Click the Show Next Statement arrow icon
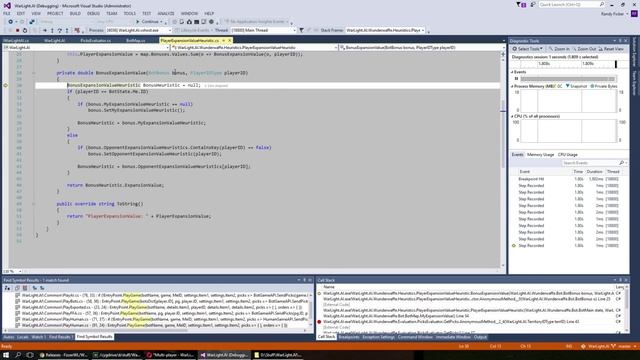Screen dimensions: 640x360 click(x=45, y=30)
